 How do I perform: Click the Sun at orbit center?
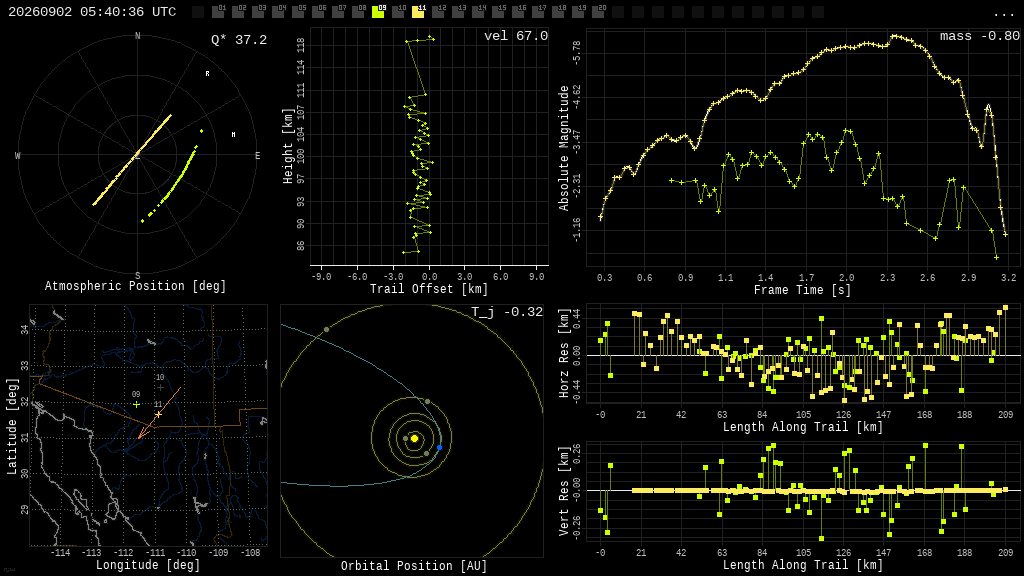pos(414,438)
